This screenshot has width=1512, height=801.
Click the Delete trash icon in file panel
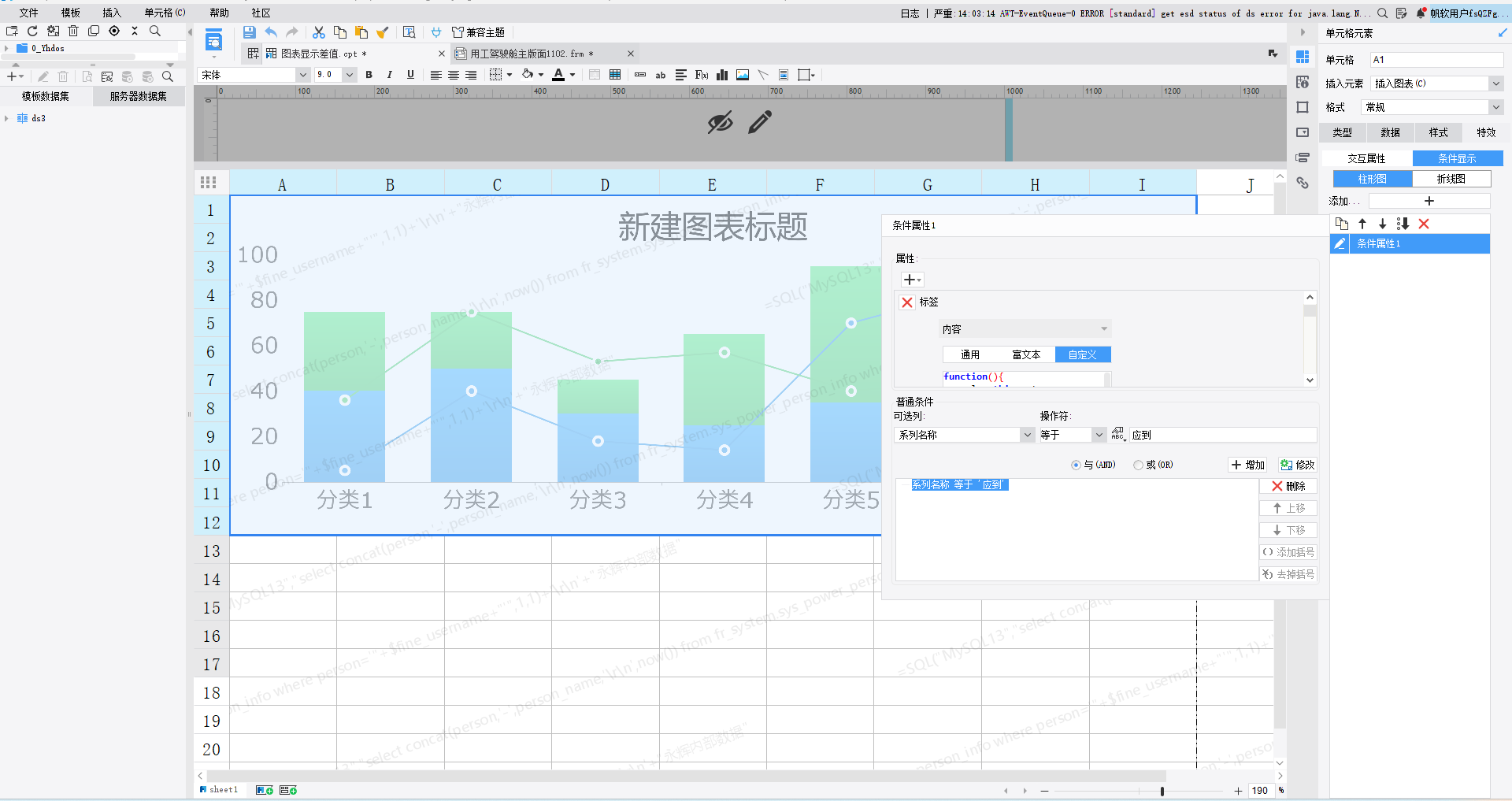coord(73,31)
